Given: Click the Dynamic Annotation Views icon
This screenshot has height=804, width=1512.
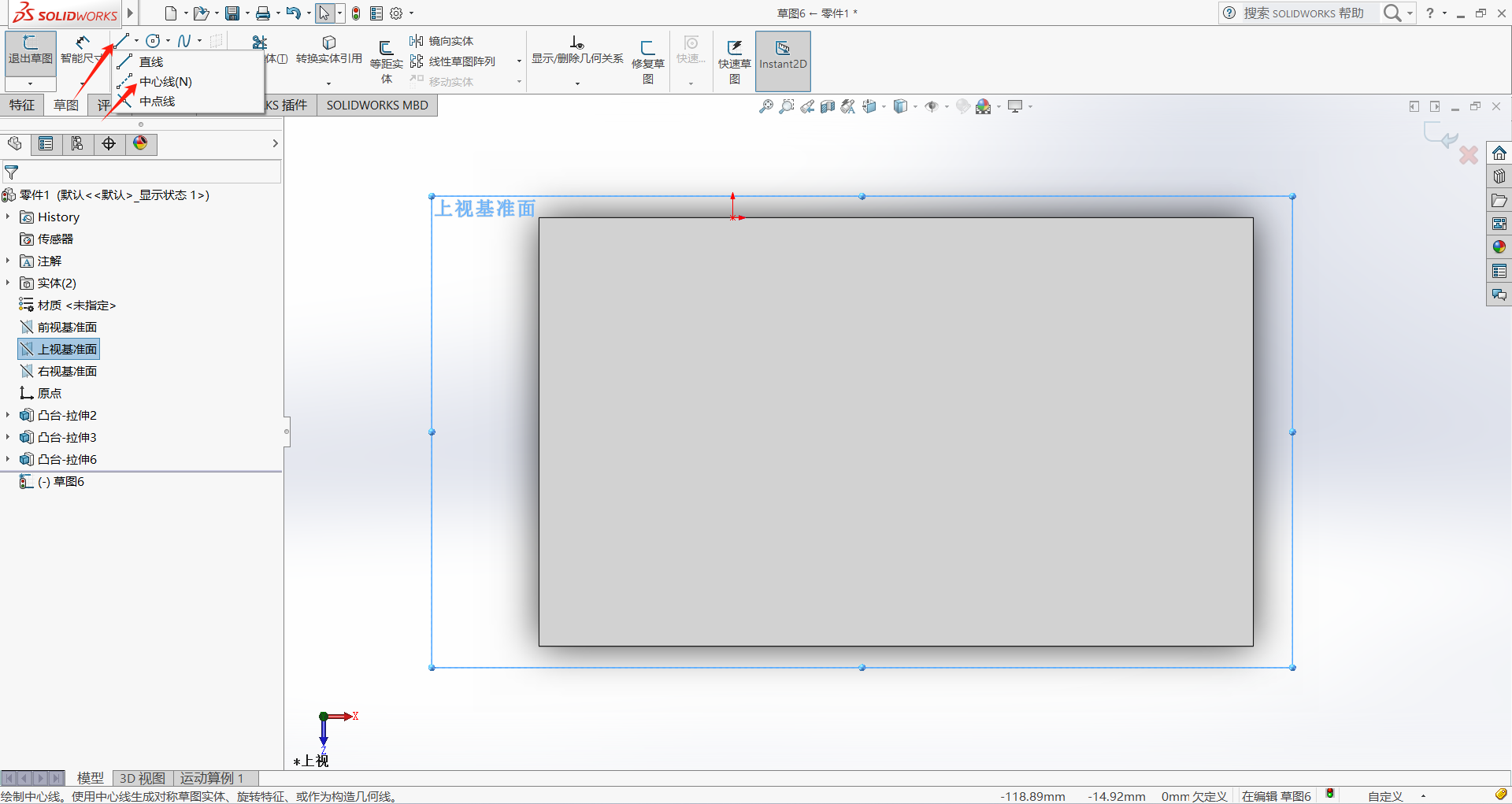Looking at the screenshot, I should [x=848, y=106].
